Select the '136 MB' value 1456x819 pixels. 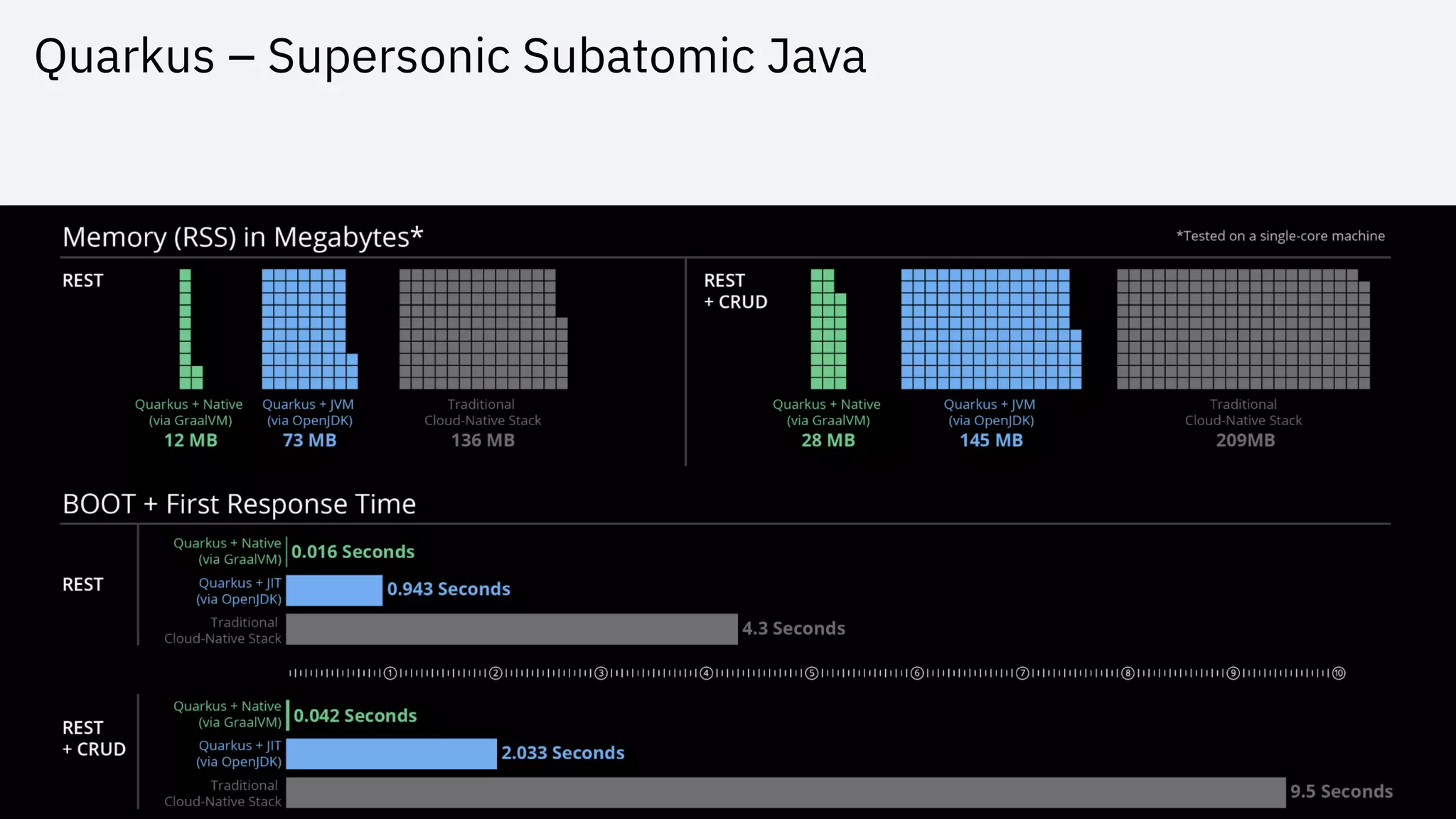point(483,441)
